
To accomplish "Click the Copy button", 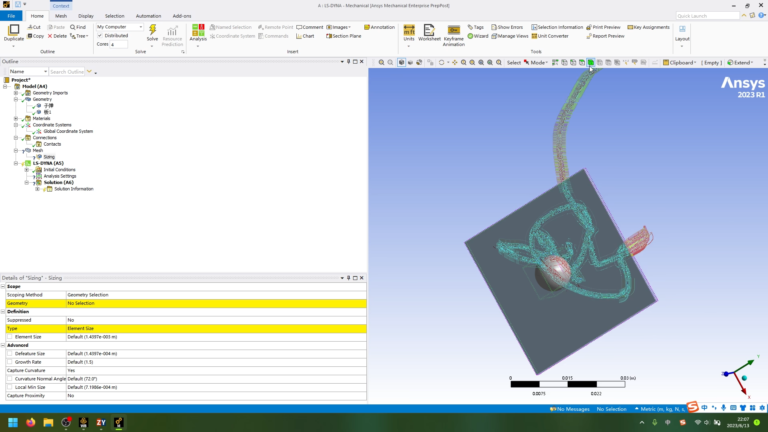I will pos(35,36).
